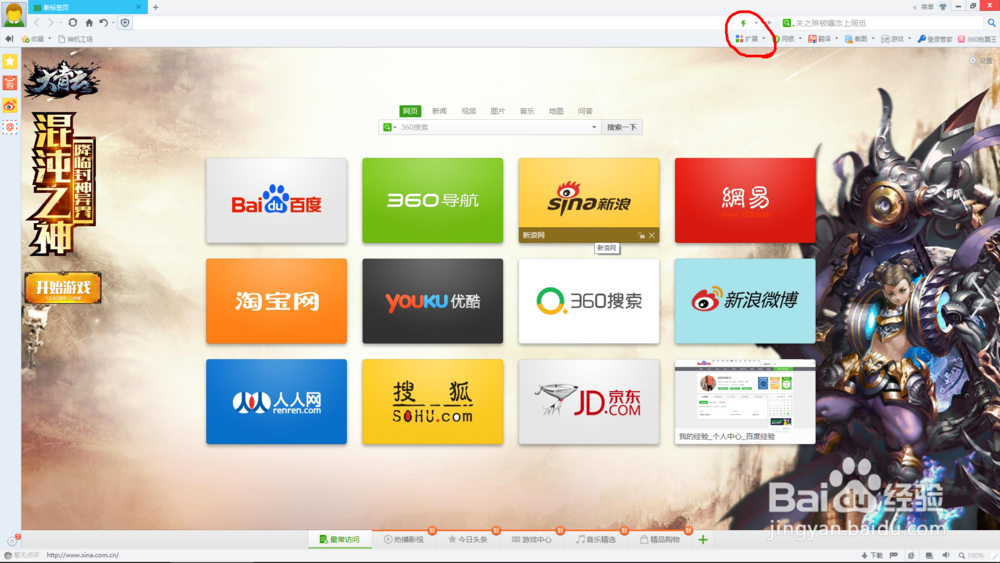1000x563 pixels.
Task: Click the security shield icon in address bar
Action: [125, 23]
